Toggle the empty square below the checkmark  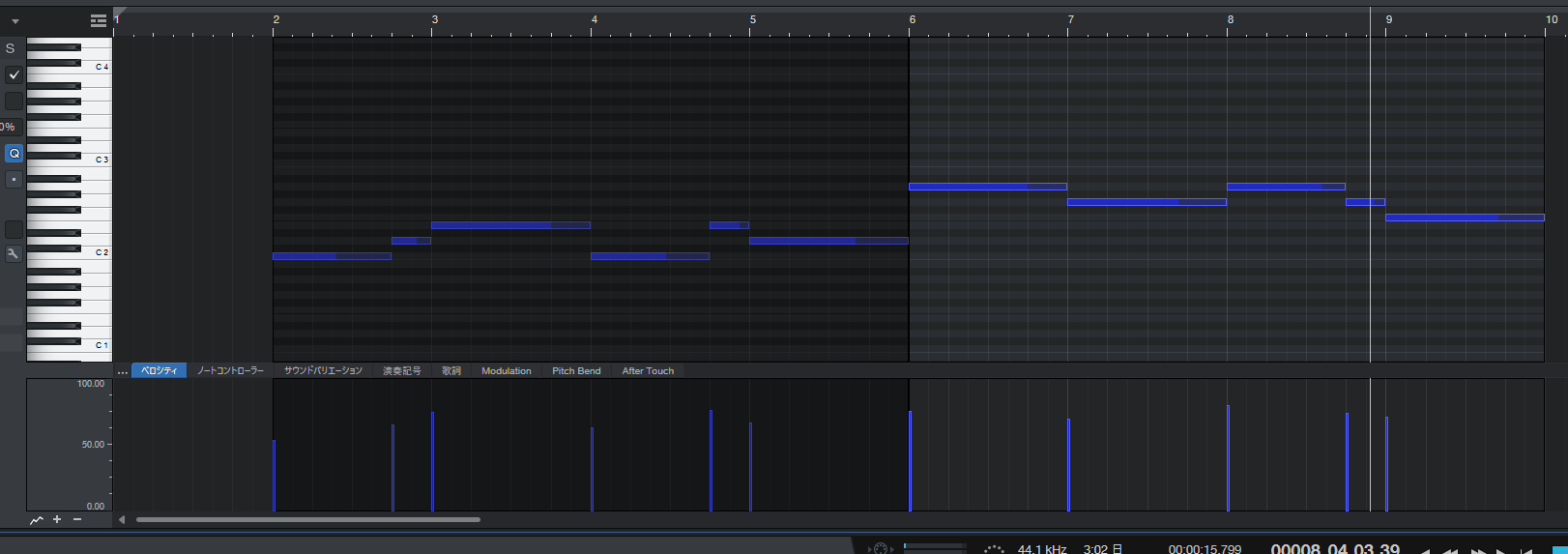tap(14, 101)
